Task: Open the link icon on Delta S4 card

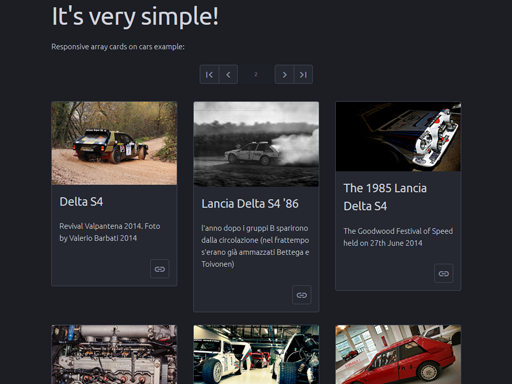Action: [x=160, y=269]
